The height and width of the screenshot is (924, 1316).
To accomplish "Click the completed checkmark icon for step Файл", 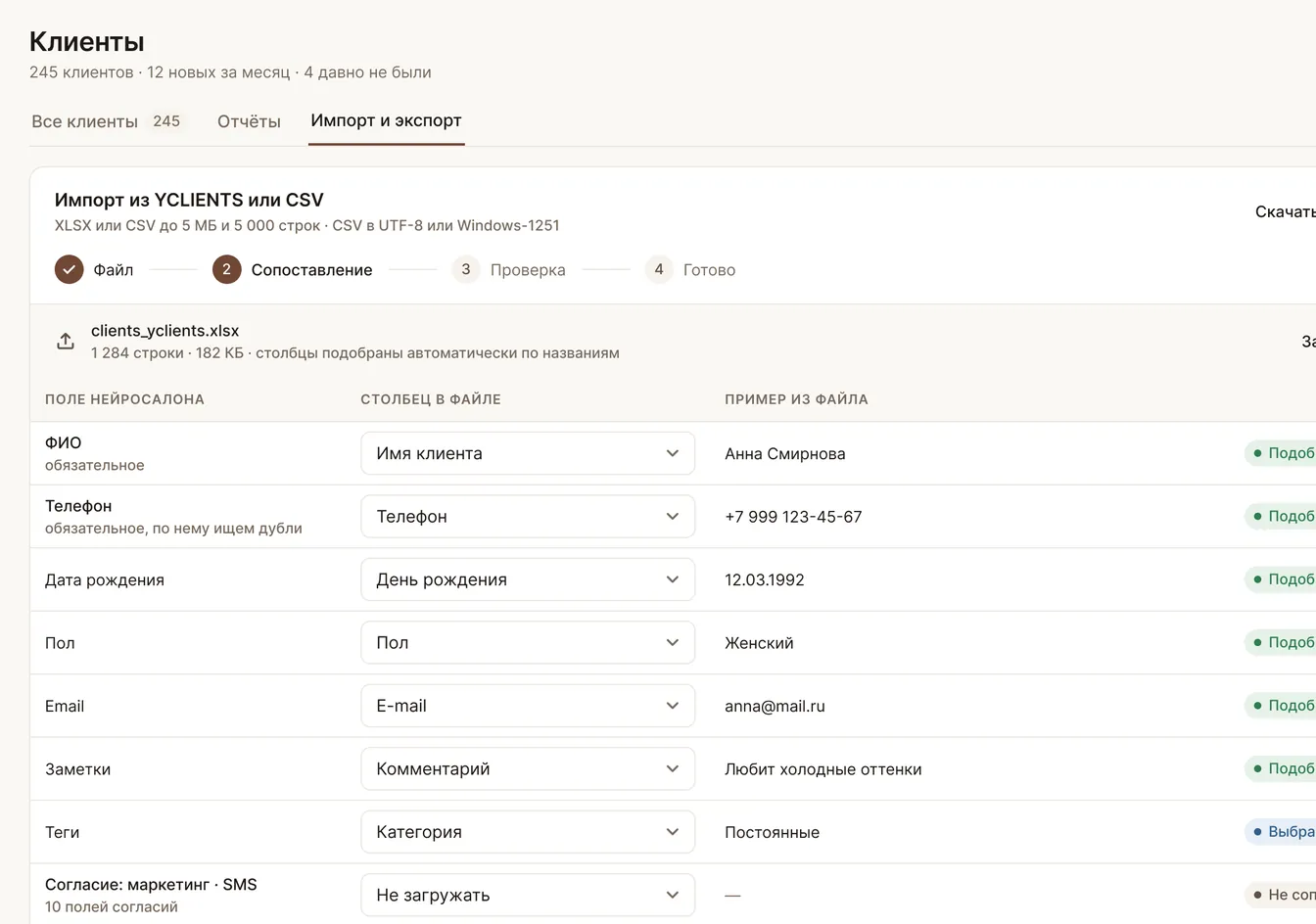I will (x=69, y=269).
